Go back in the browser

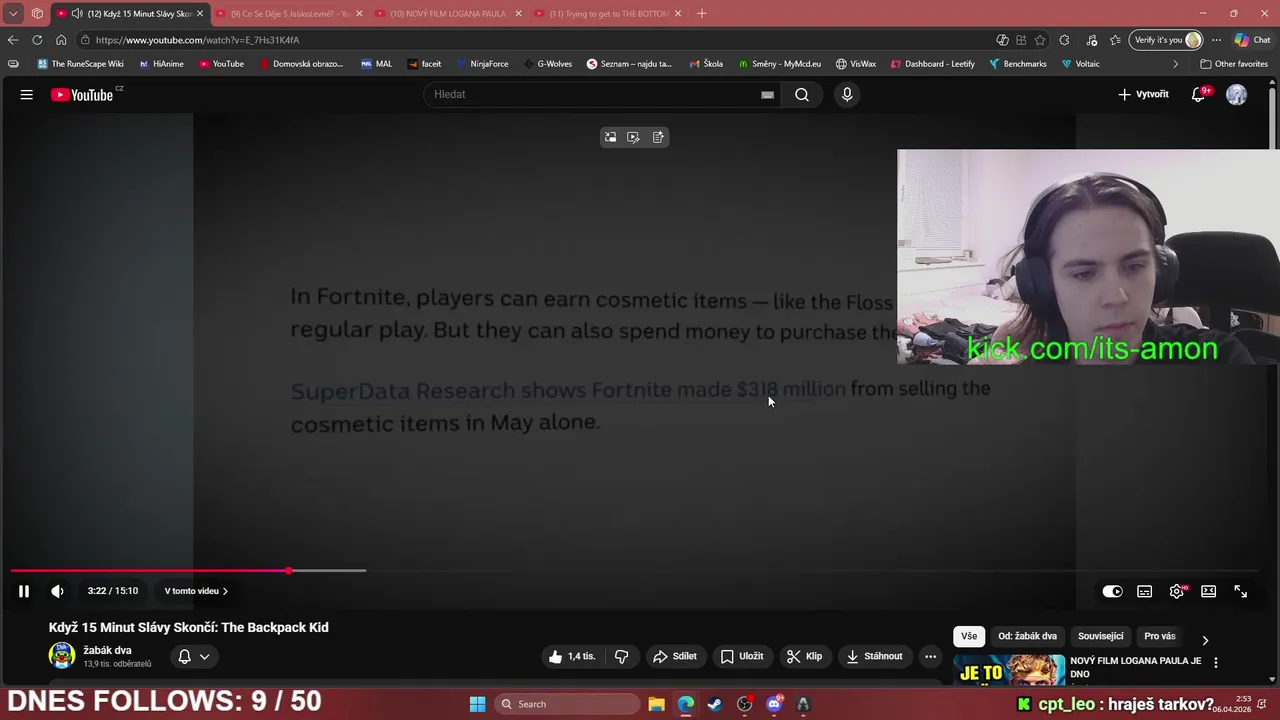click(12, 40)
